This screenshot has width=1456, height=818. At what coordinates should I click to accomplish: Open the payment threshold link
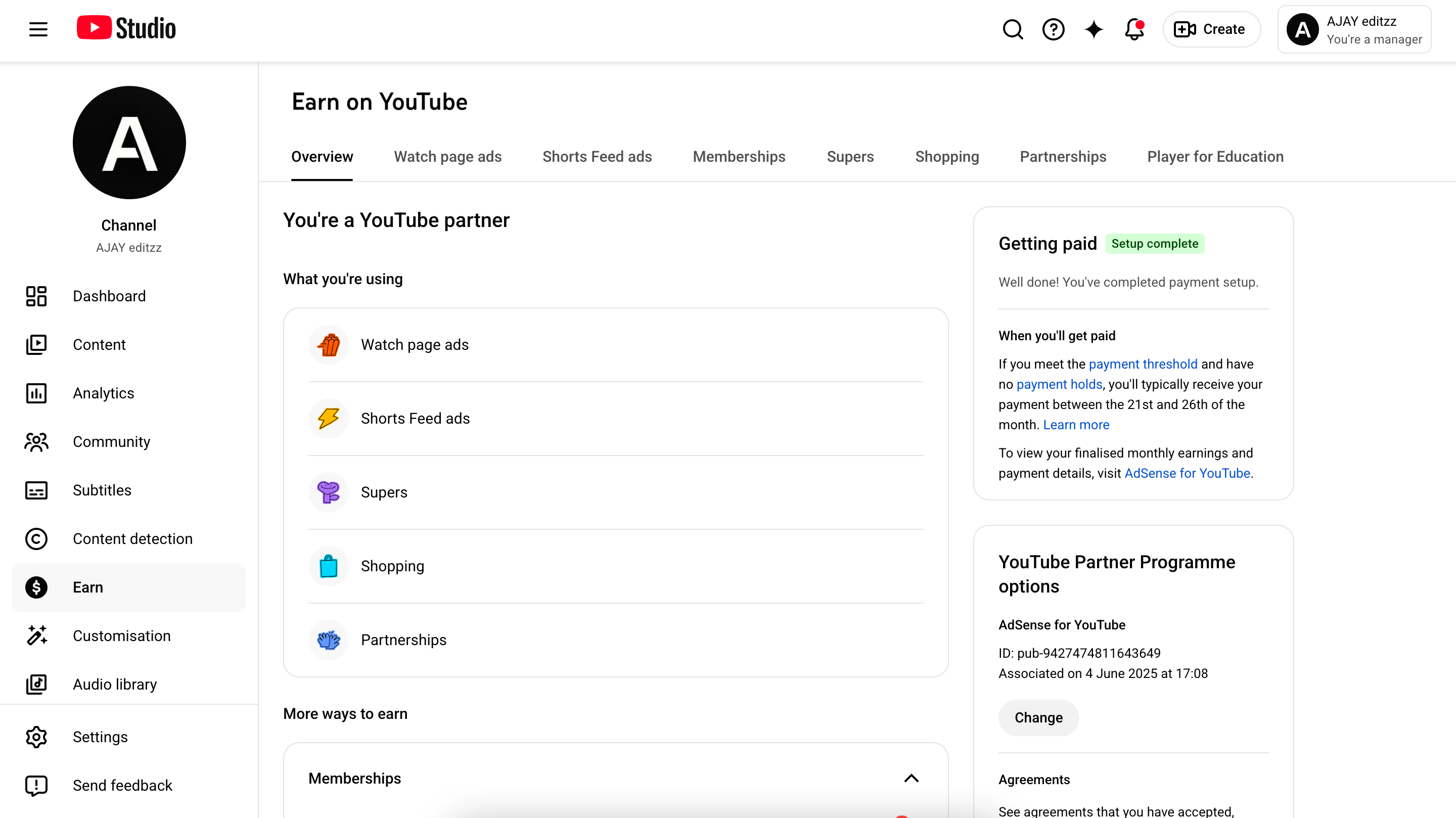[1143, 364]
